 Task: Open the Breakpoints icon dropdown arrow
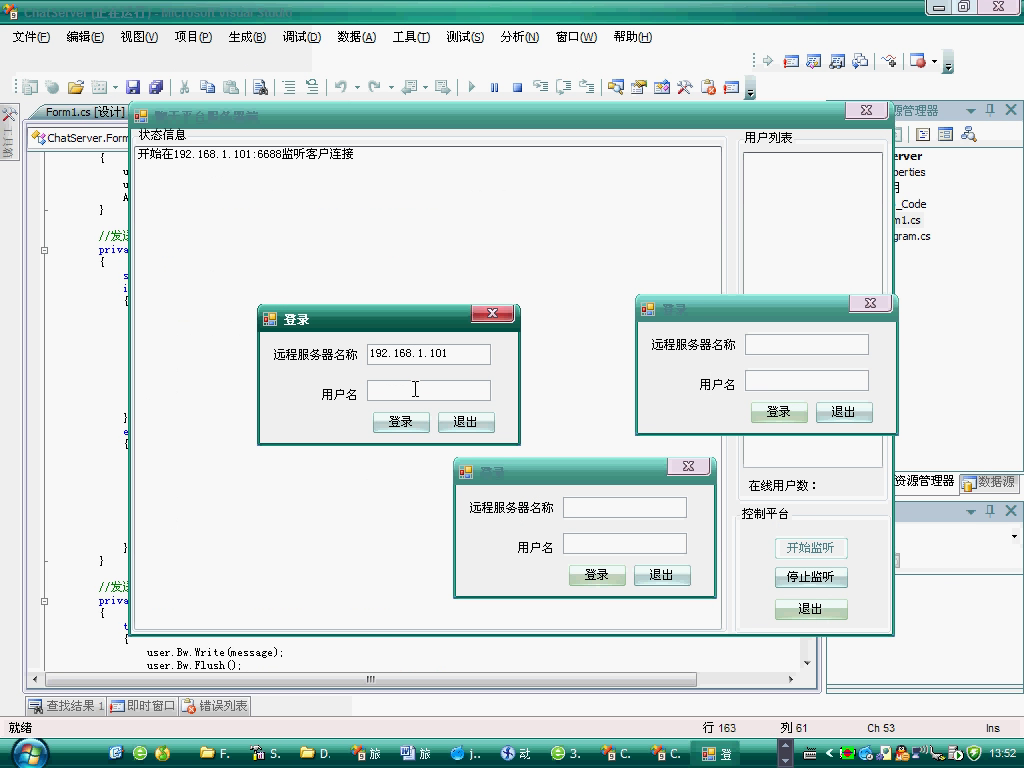pyautogui.click(x=935, y=62)
